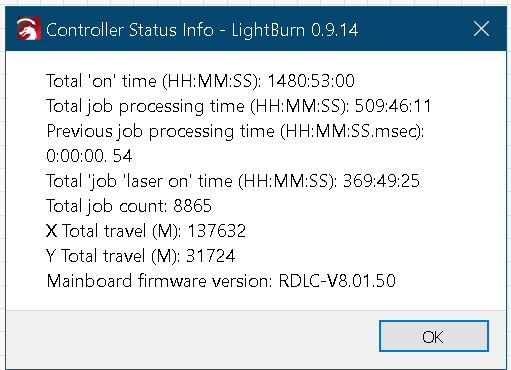Select the 'Mainboard firmware version' label
Viewport: 511px width, 370px height.
click(160, 281)
